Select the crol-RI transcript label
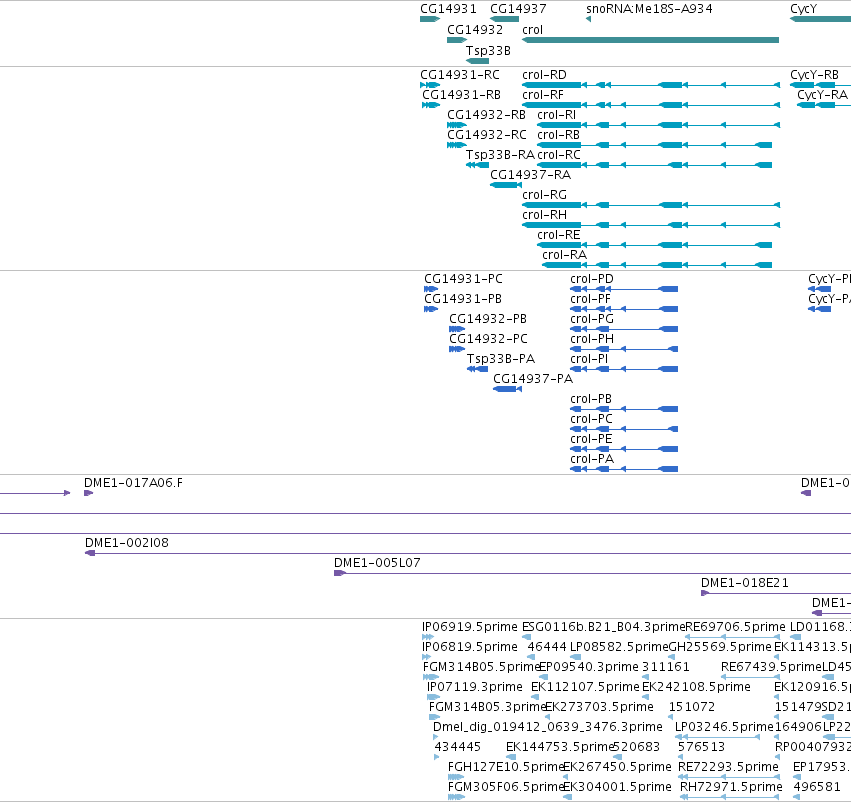This screenshot has width=851, height=802. [x=556, y=114]
